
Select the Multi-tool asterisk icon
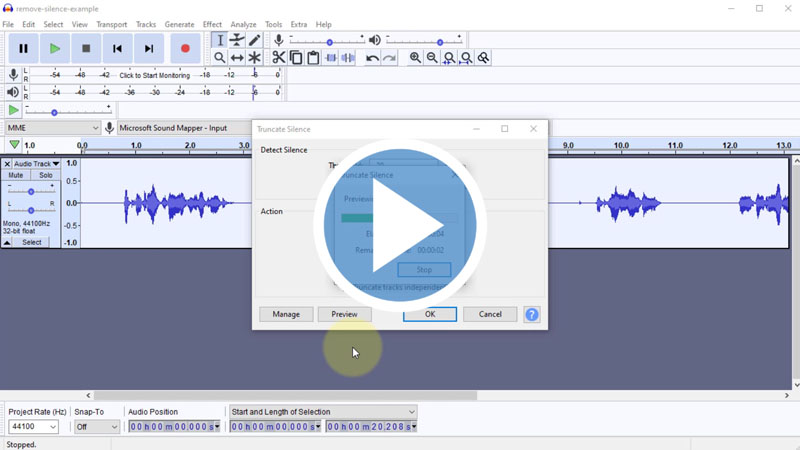[x=254, y=58]
